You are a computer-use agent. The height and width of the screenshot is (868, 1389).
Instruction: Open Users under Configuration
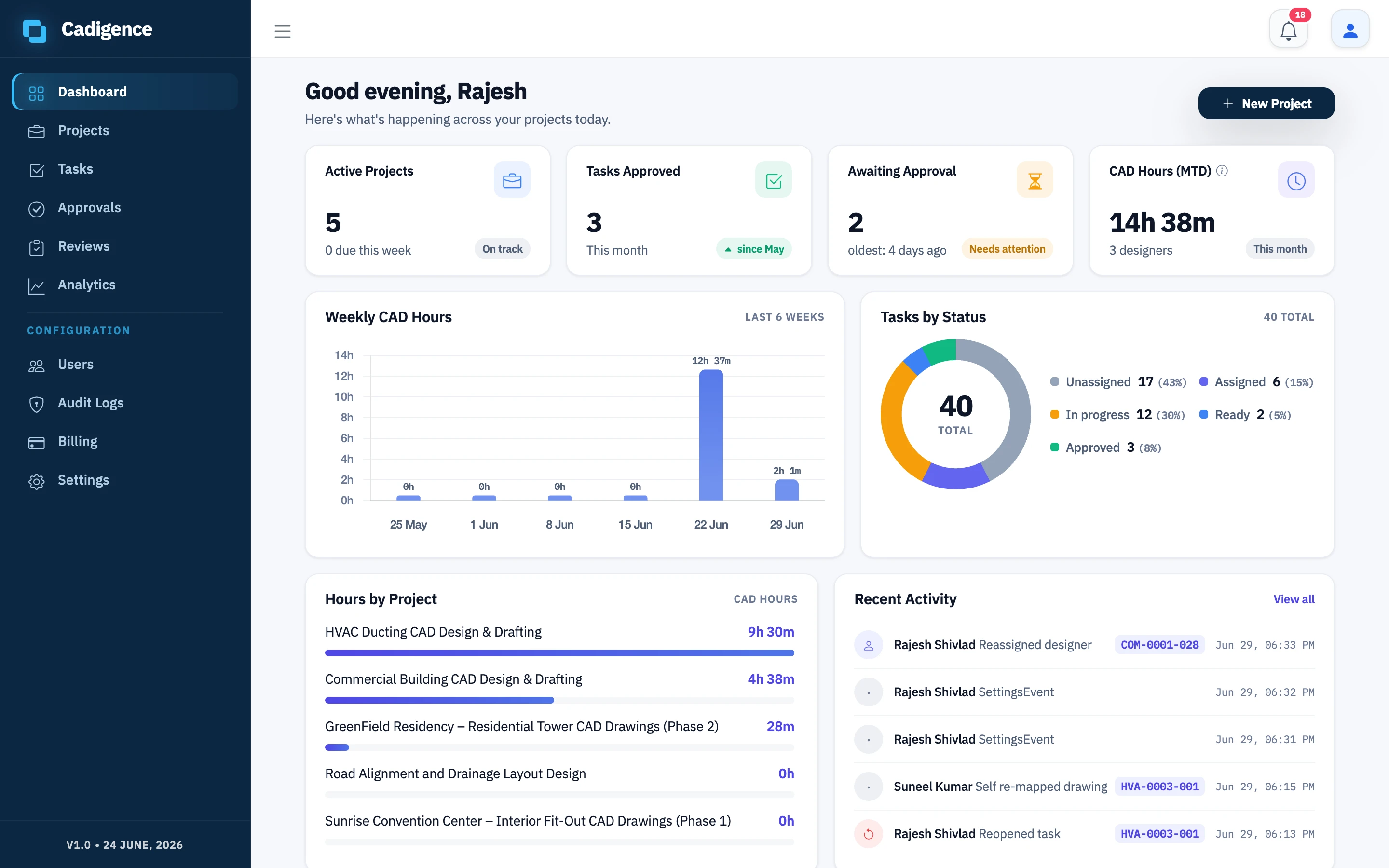[x=125, y=364]
